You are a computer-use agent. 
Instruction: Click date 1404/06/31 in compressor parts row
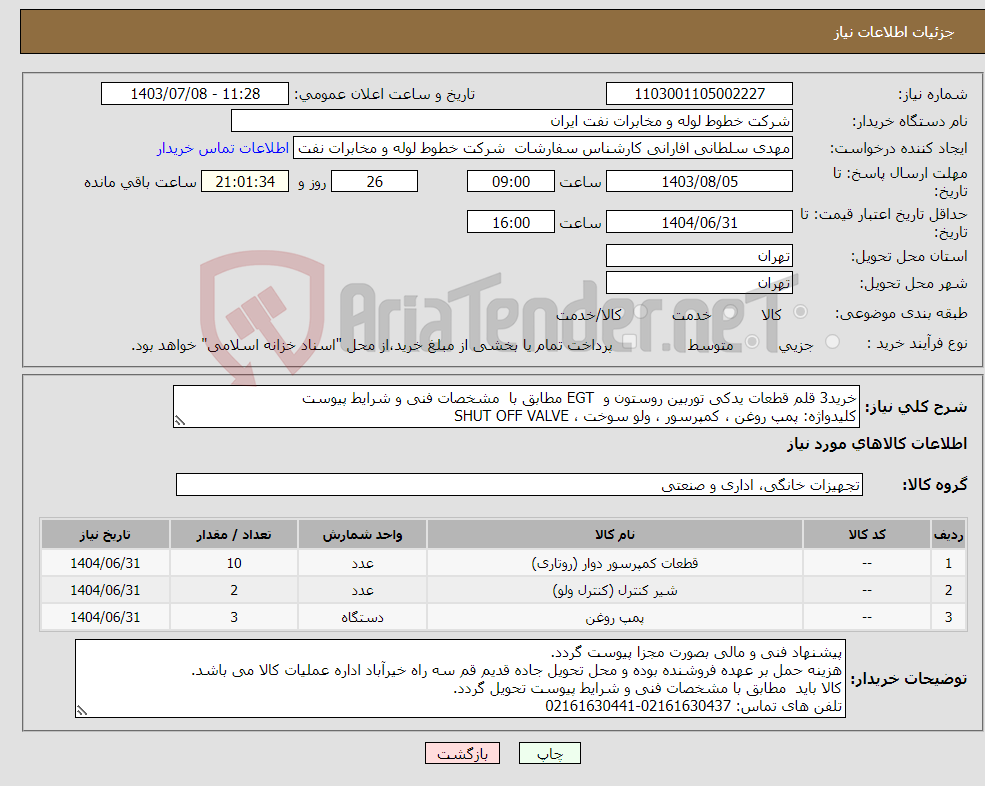pos(105,563)
